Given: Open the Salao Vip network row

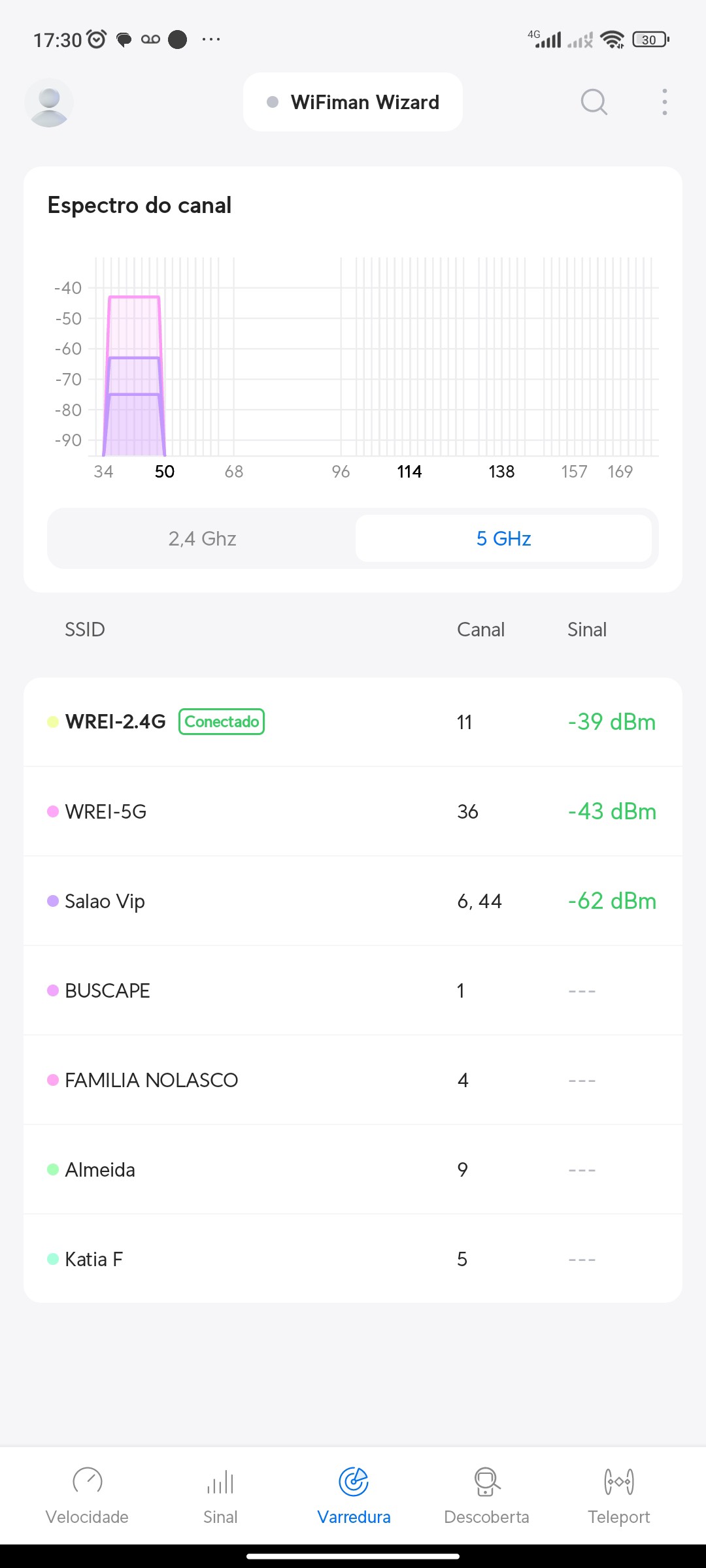Looking at the screenshot, I should point(353,901).
